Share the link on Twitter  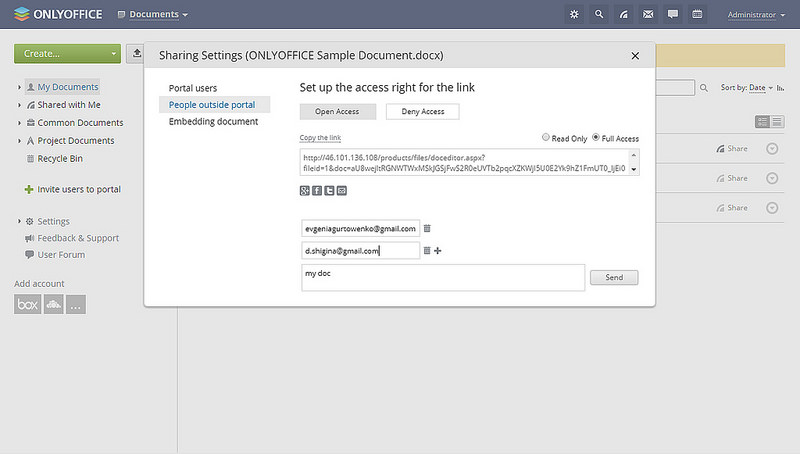click(329, 190)
